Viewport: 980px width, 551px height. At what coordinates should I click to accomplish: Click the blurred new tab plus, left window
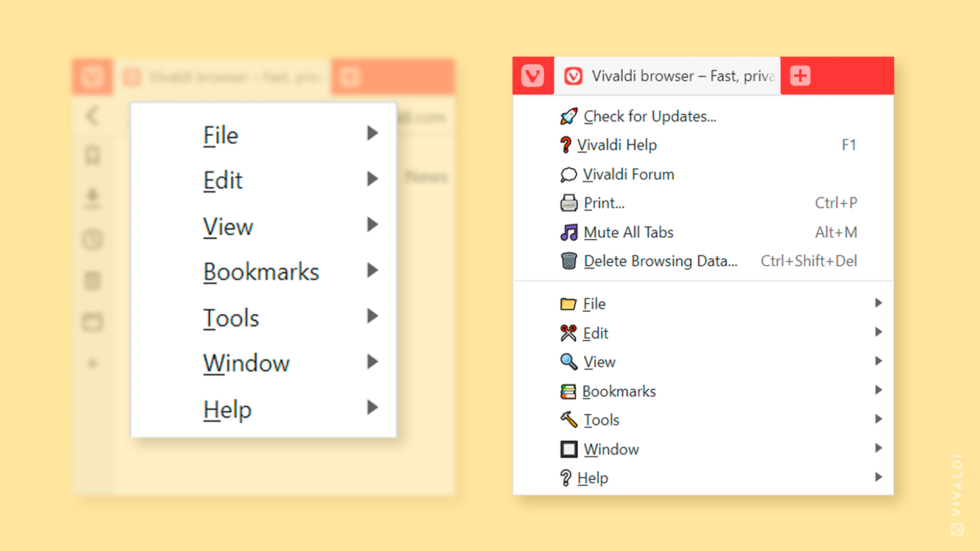pos(349,77)
